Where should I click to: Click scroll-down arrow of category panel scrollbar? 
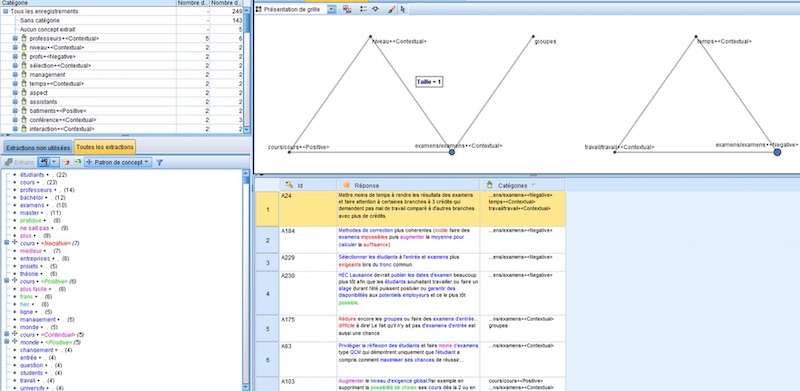coord(247,130)
